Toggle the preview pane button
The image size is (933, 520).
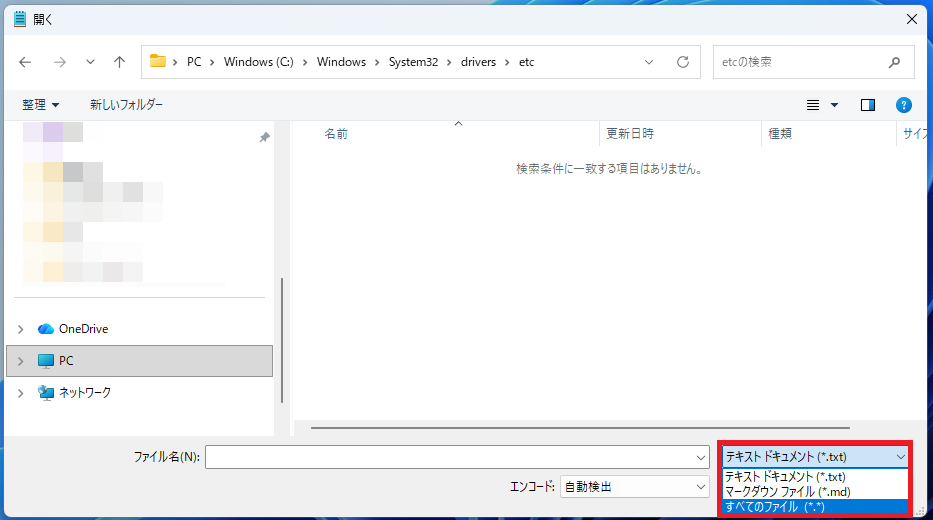pyautogui.click(x=867, y=105)
